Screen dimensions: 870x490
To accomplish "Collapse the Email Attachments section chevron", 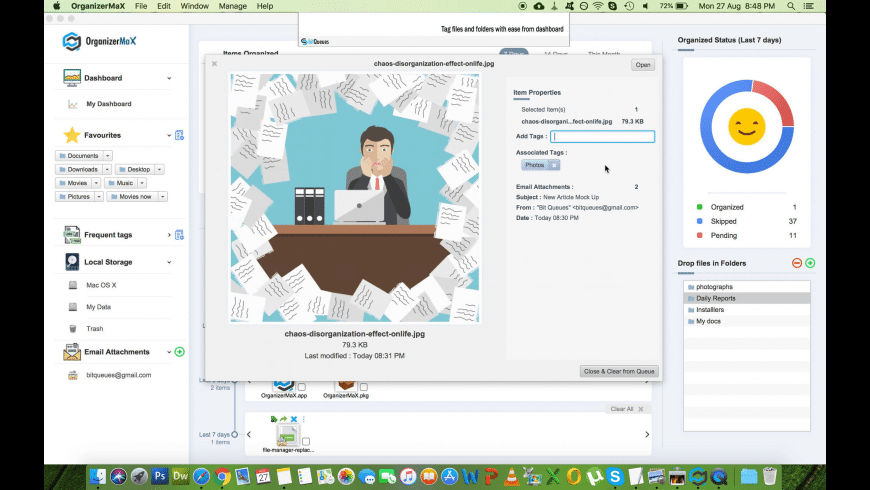I will (x=169, y=352).
